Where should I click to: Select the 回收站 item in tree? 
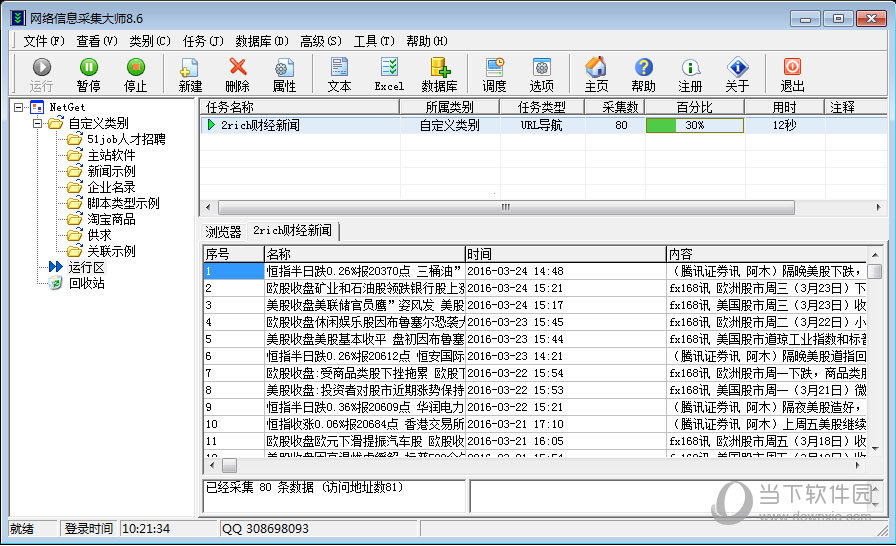[86, 283]
